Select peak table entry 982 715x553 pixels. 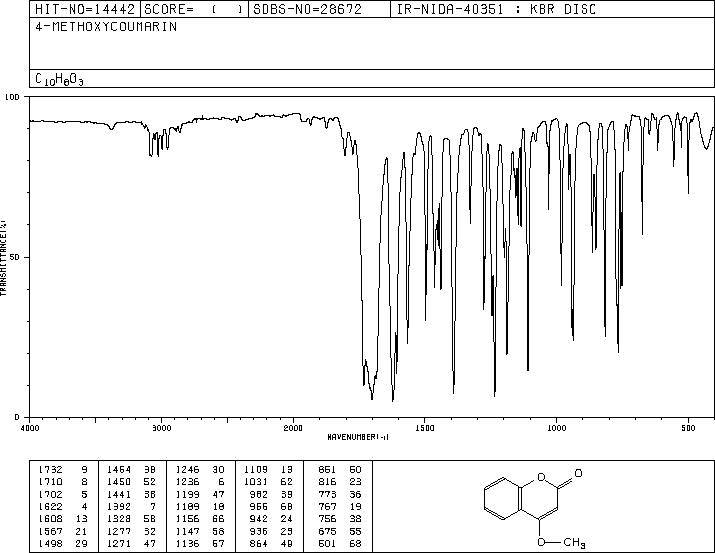[273, 494]
